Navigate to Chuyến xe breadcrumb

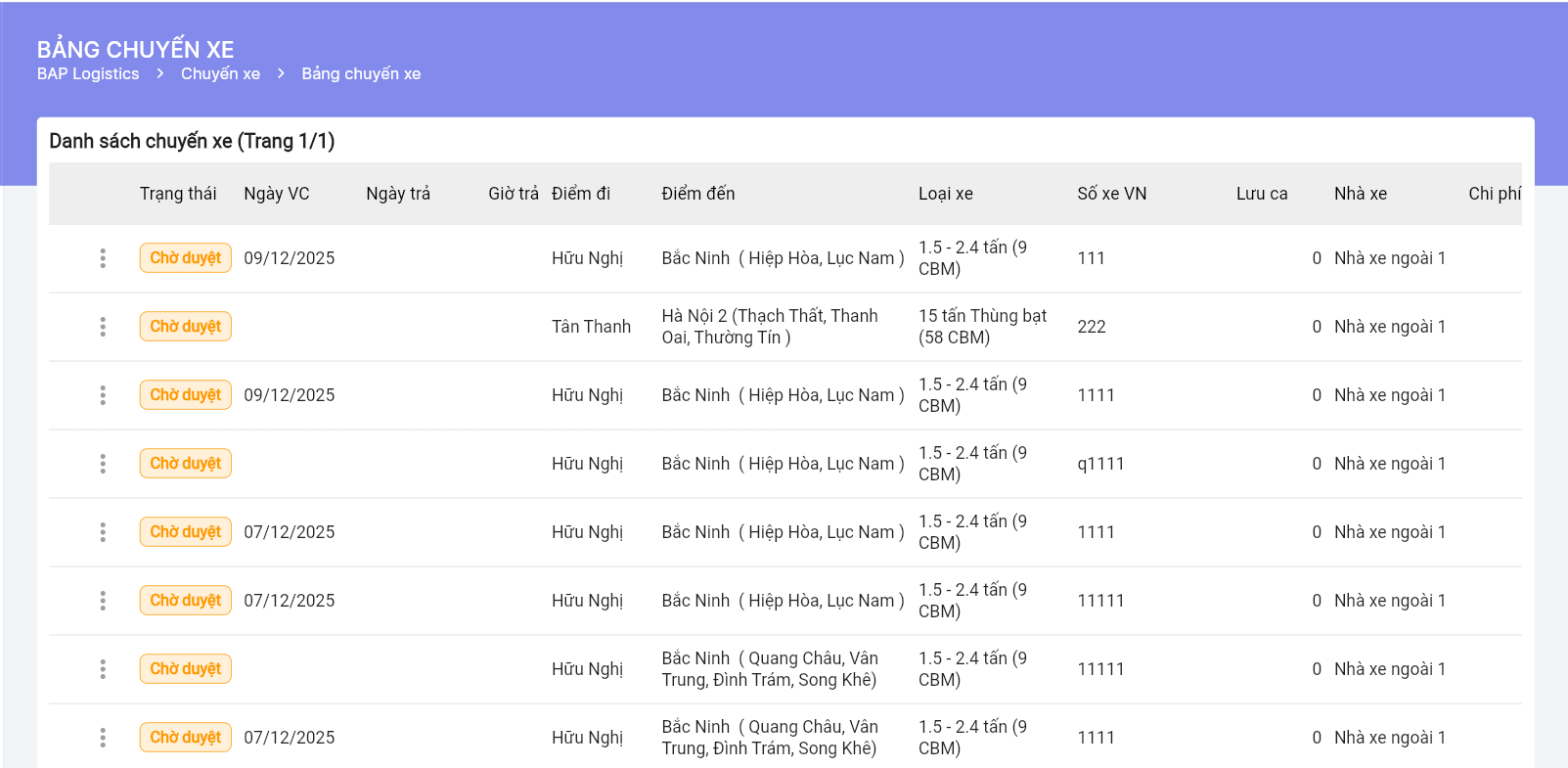coord(220,74)
